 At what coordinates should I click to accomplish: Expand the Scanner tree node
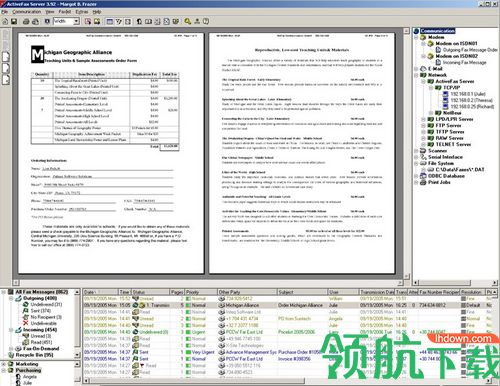[x=417, y=151]
